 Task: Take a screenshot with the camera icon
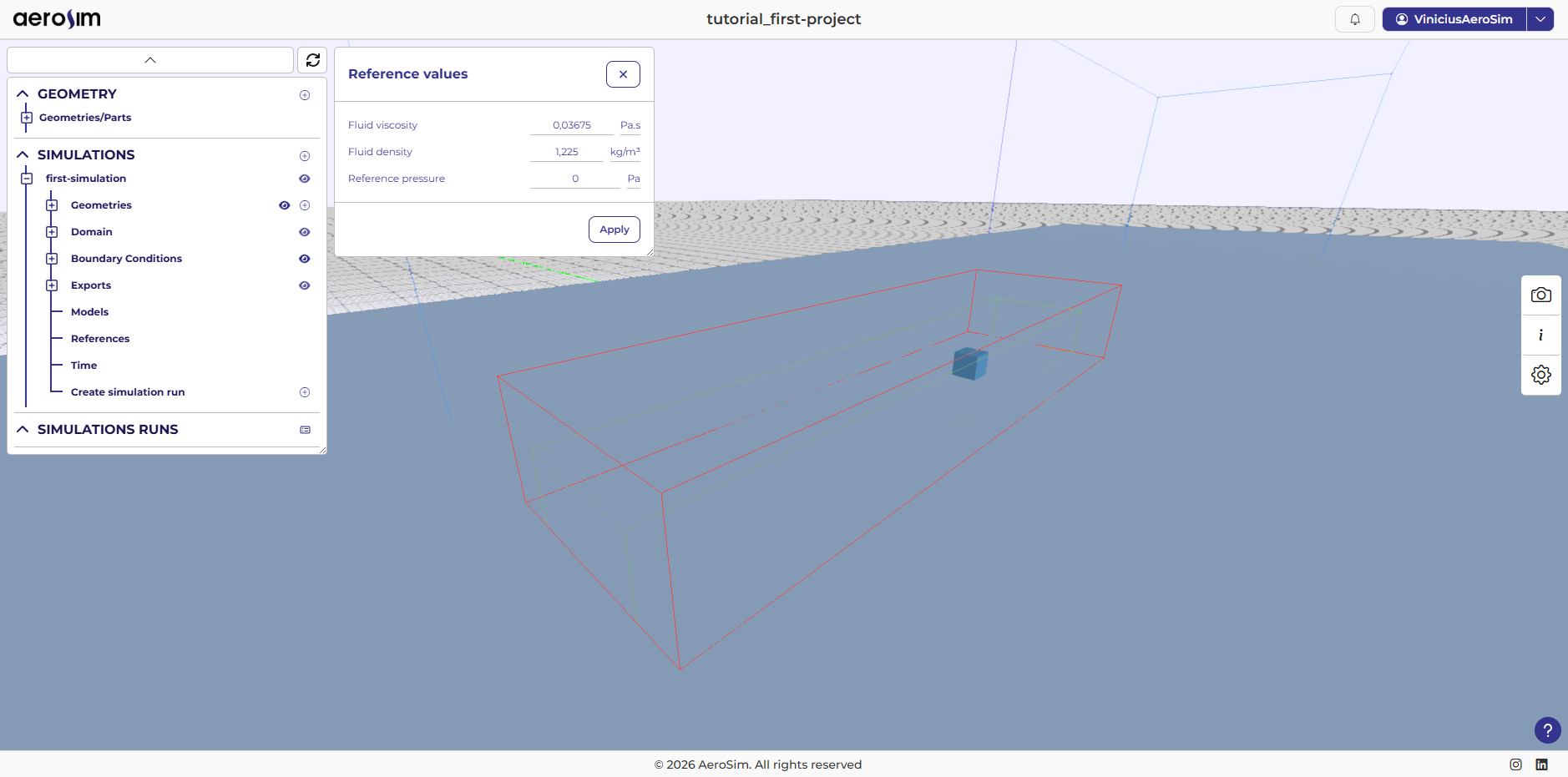point(1540,295)
